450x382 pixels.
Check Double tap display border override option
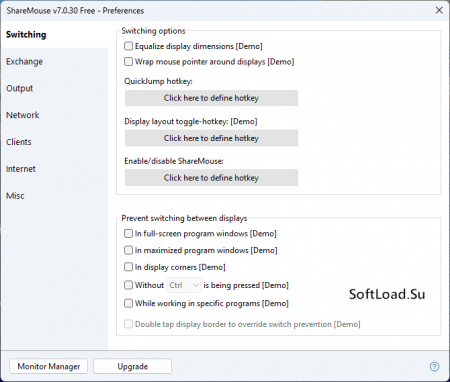[x=128, y=324]
